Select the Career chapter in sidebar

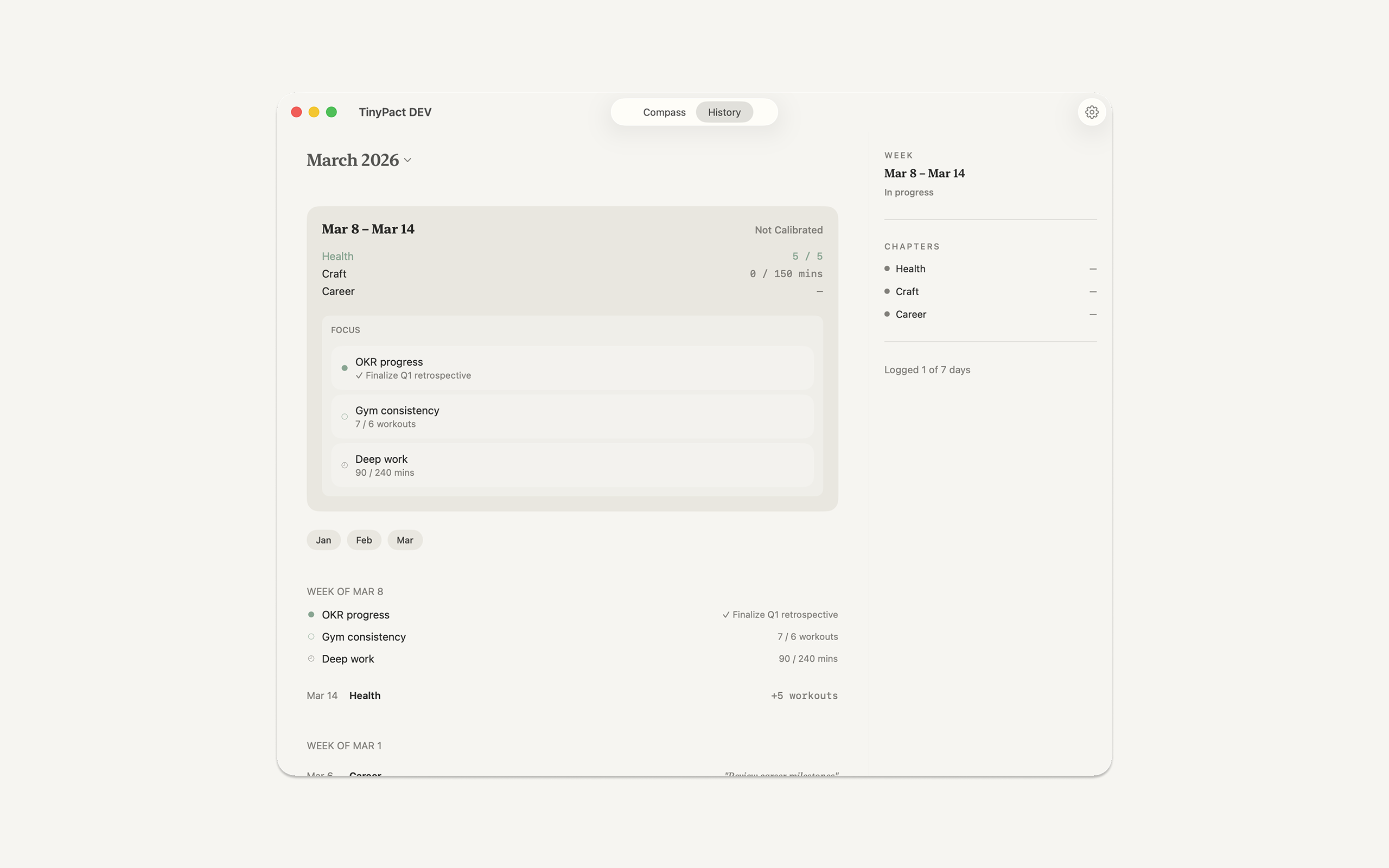990,314
